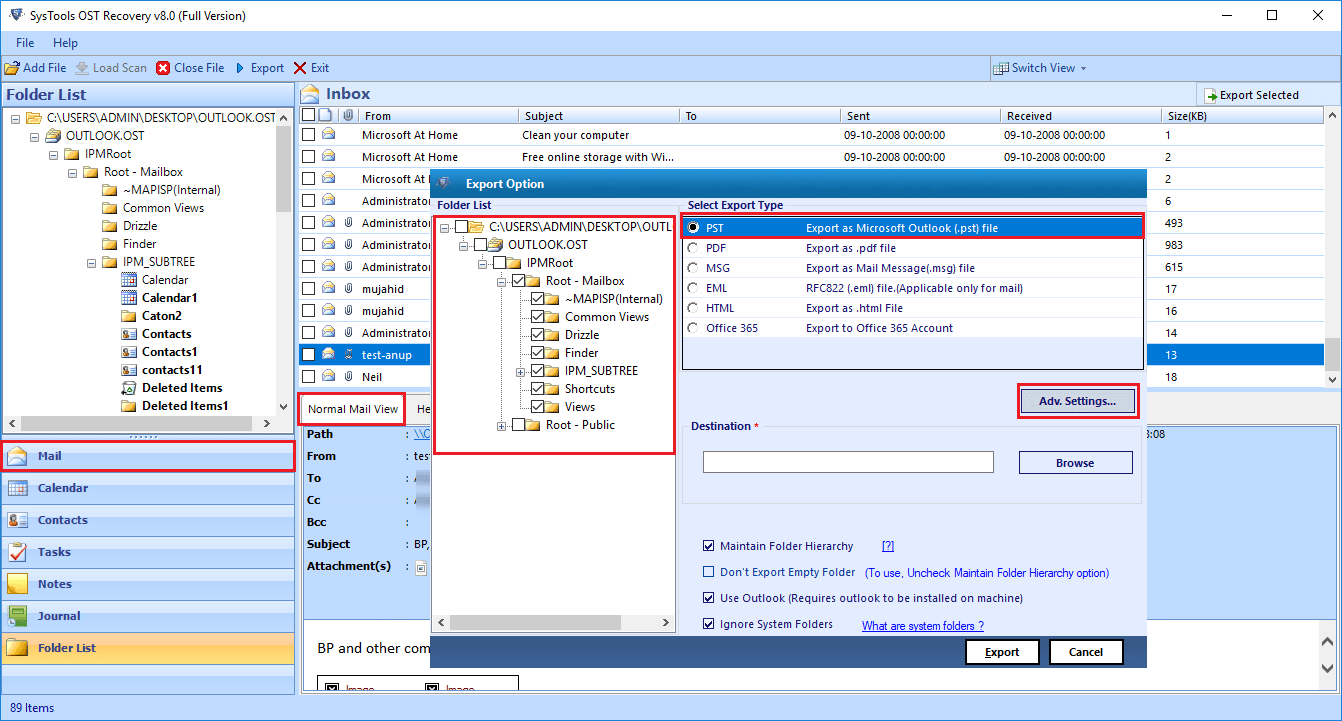Screen dimensions: 1342x721
Task: Open the Calendar section in navigation pane
Action: click(x=148, y=488)
